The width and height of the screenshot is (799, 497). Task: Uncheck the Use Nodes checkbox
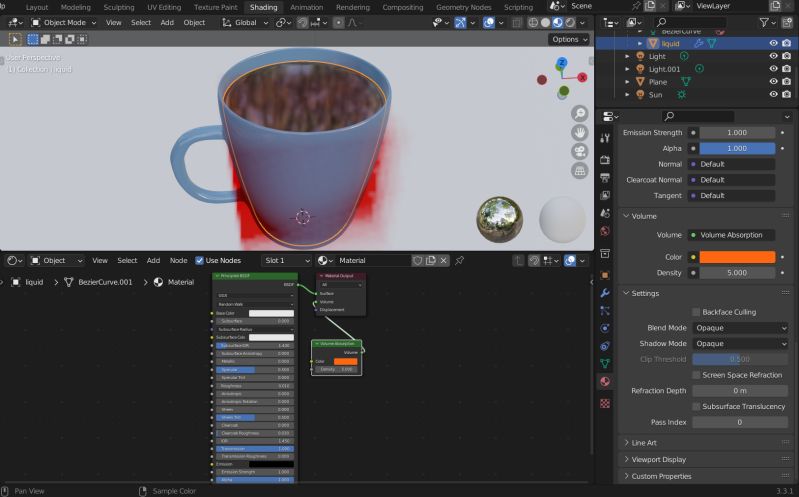coord(200,260)
